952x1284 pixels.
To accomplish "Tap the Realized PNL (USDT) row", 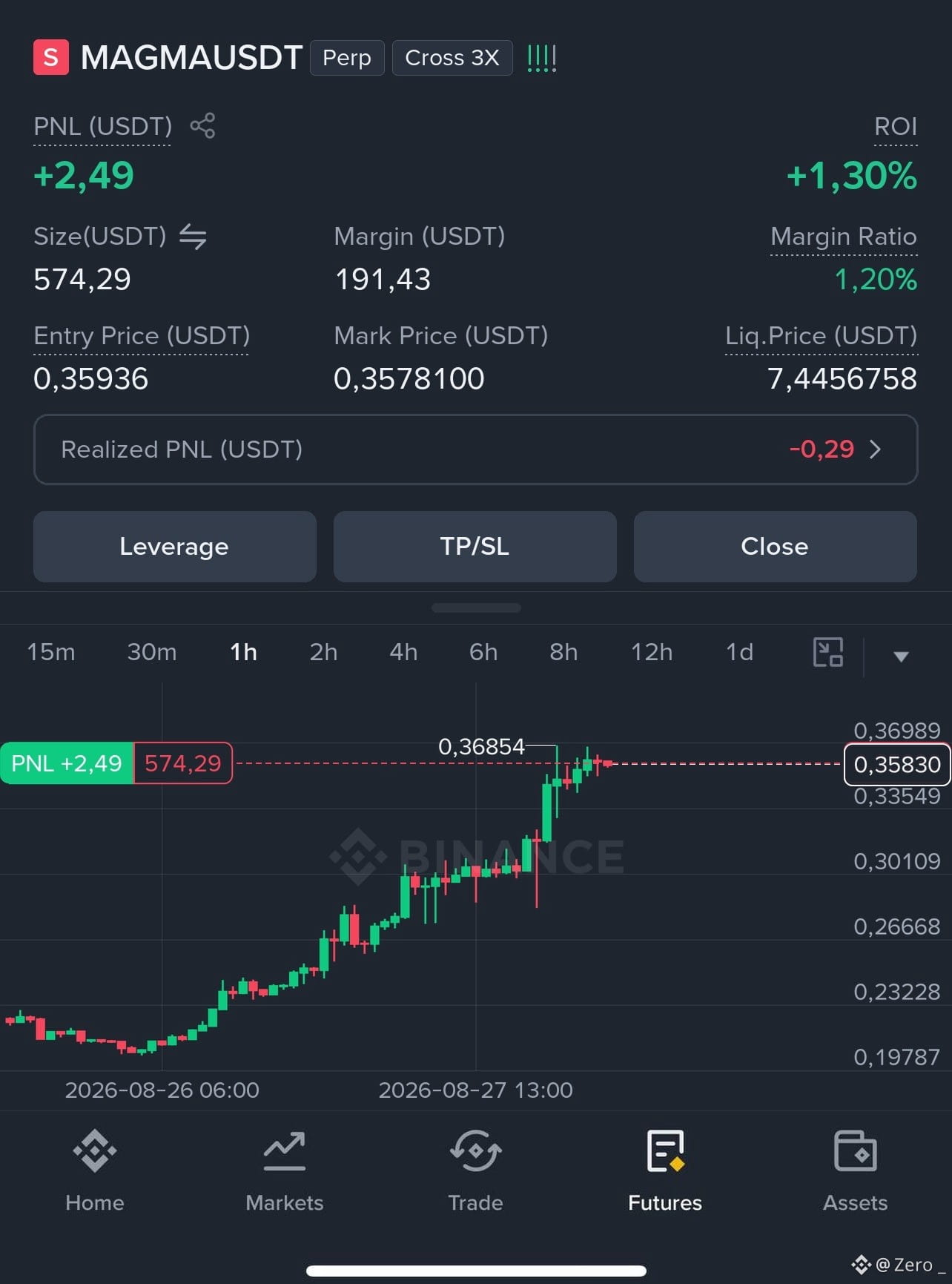I will (x=475, y=449).
